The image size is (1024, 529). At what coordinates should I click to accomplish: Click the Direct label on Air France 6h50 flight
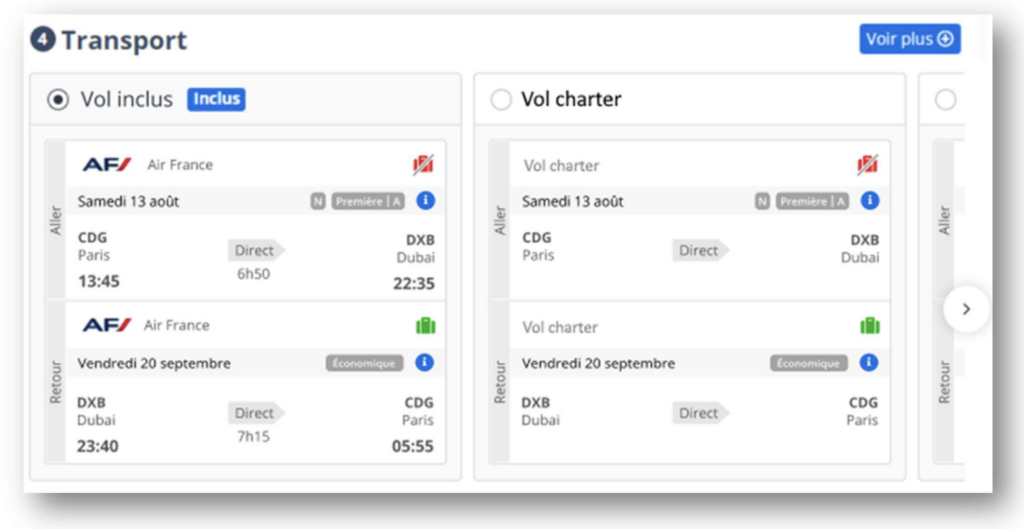[255, 250]
